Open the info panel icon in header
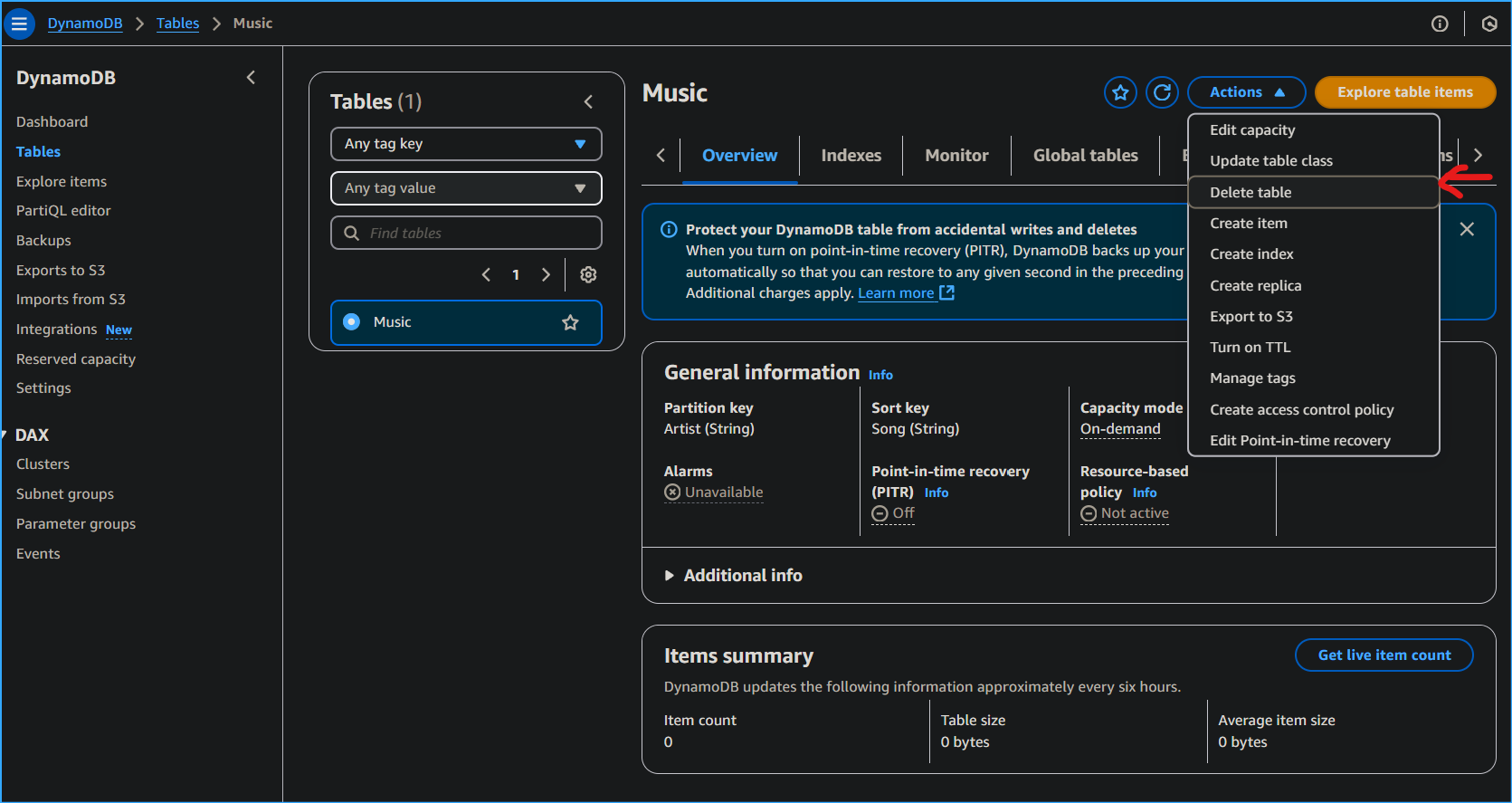The width and height of the screenshot is (1512, 803). click(1440, 24)
